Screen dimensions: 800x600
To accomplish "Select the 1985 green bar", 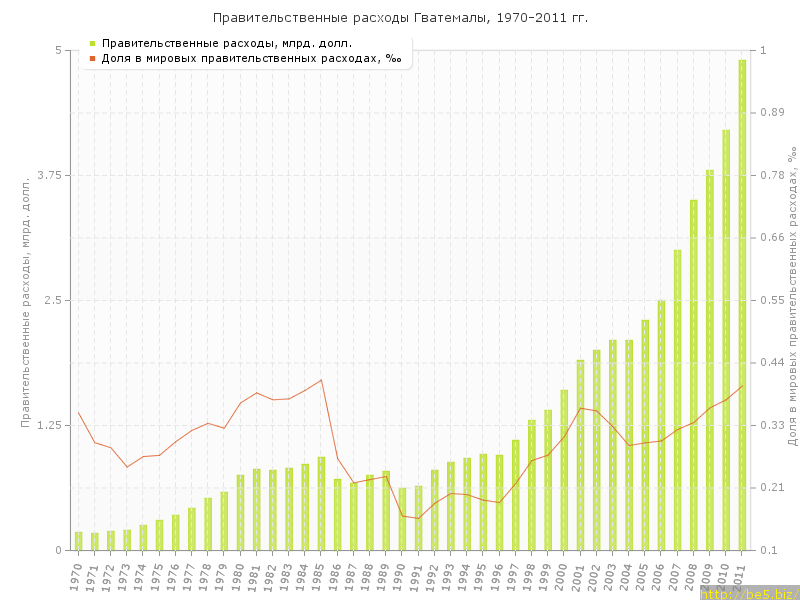I will click(321, 503).
